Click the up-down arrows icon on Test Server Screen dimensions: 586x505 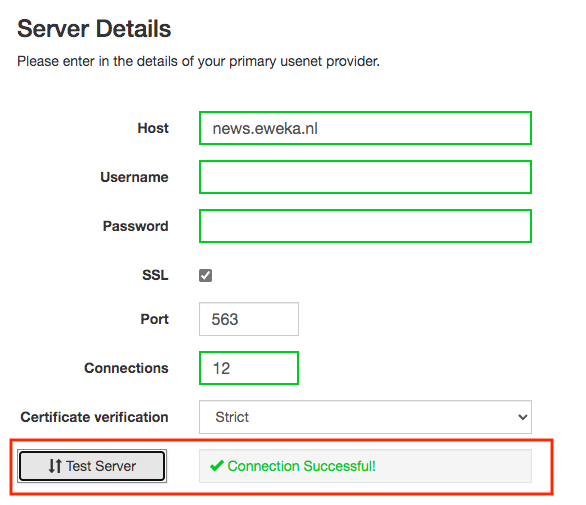55,466
